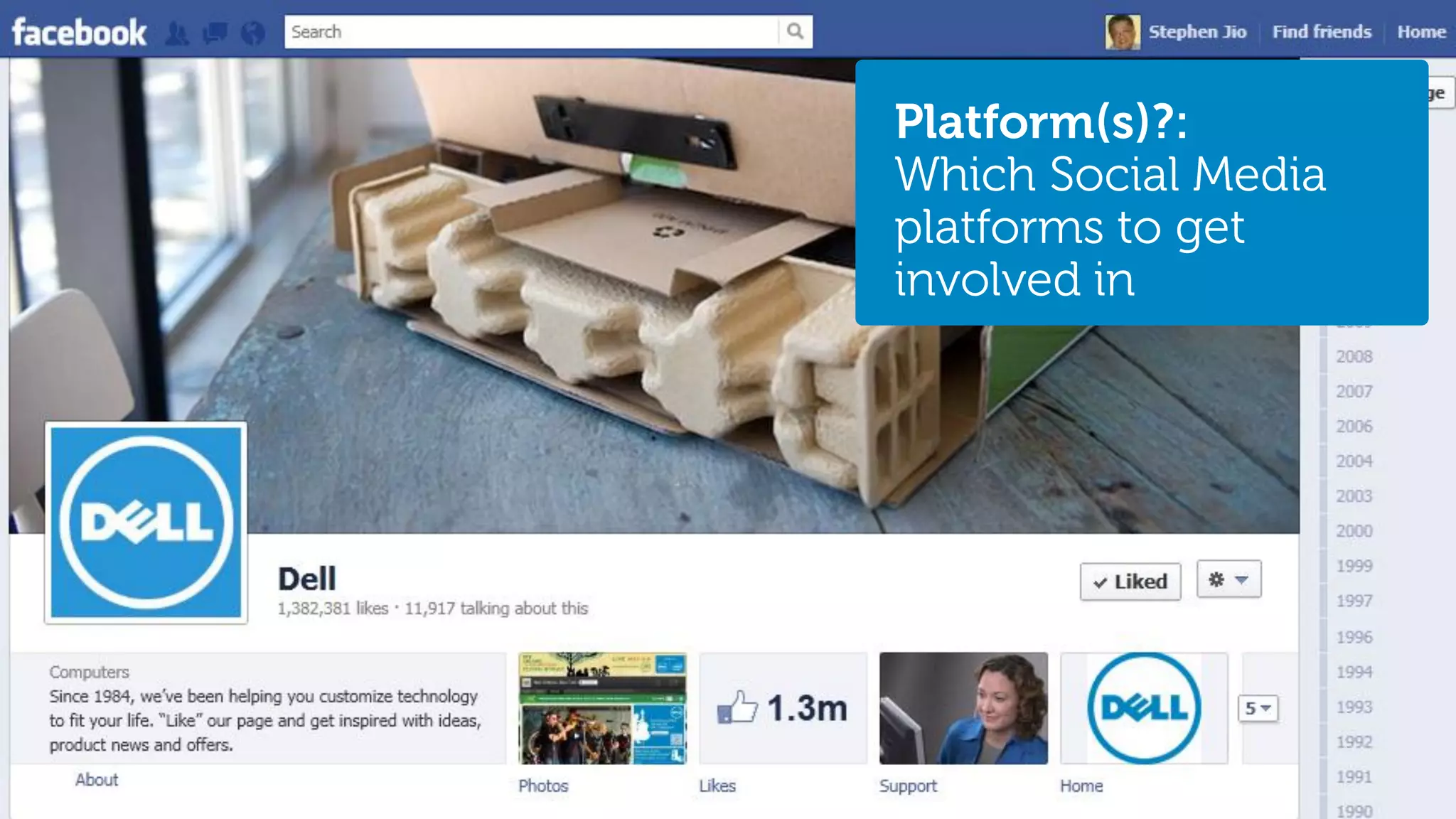
Task: Click the Dell page name
Action: coord(306,579)
